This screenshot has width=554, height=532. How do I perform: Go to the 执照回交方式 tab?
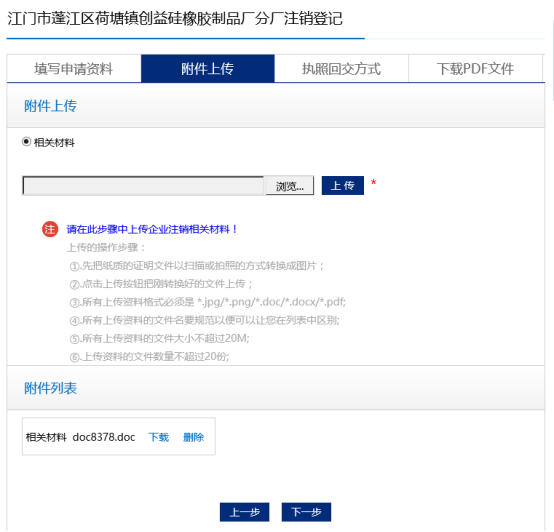point(341,69)
